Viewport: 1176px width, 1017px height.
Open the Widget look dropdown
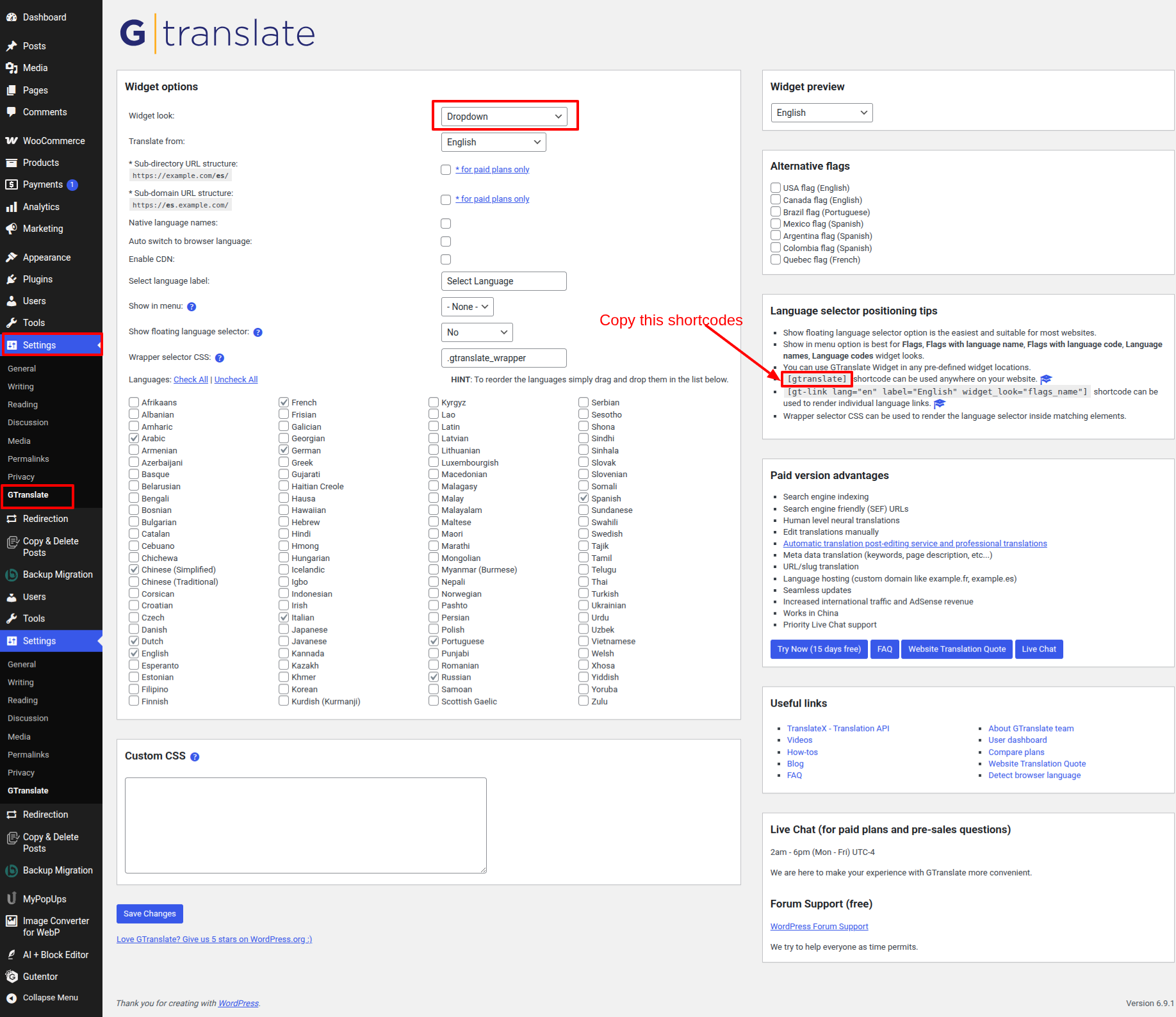(504, 117)
